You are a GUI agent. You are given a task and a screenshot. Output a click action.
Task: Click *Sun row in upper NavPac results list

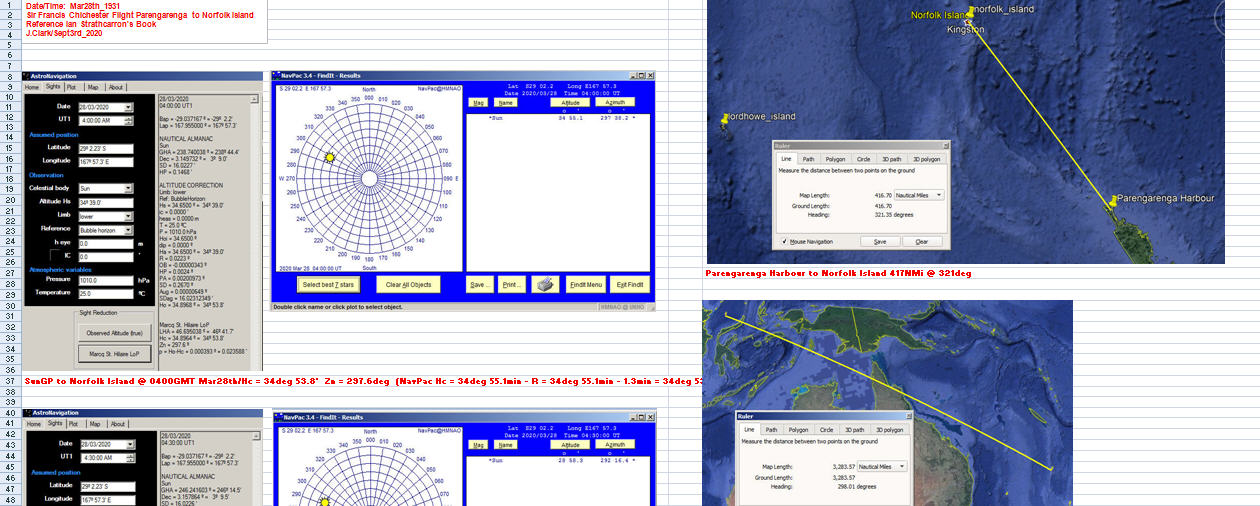click(x=558, y=118)
